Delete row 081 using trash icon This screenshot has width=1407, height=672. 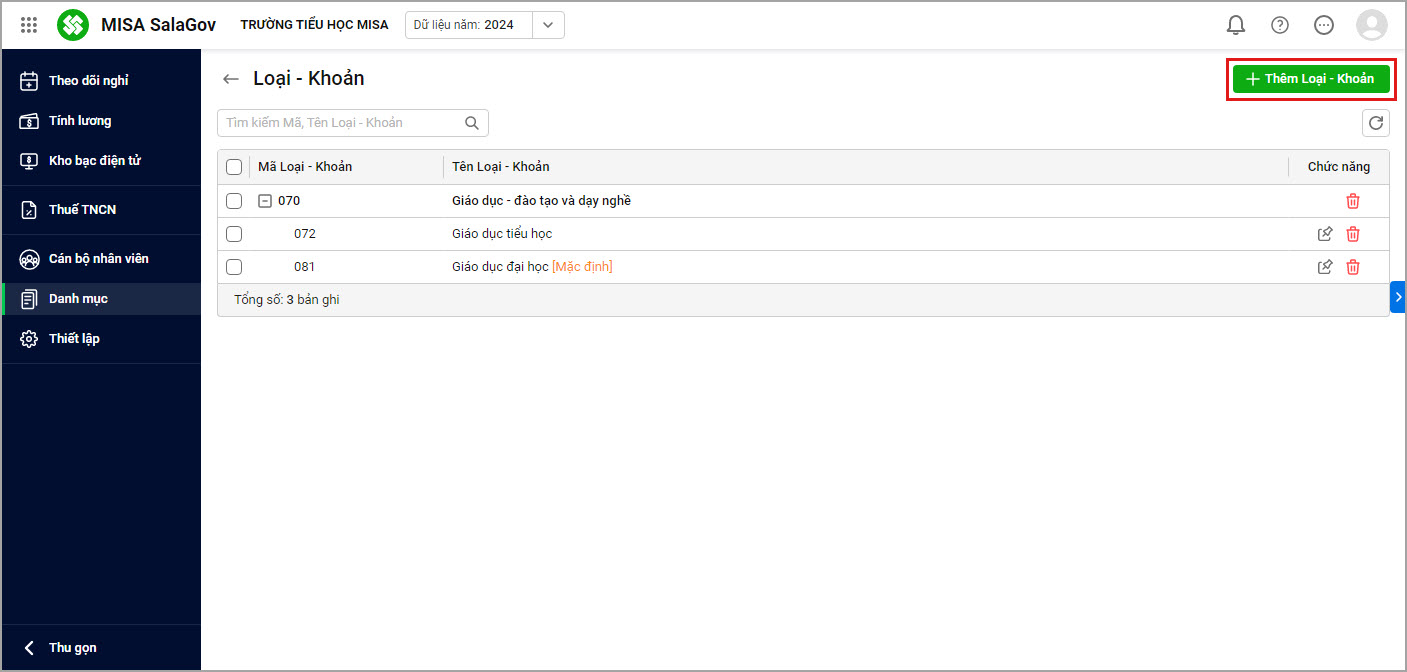tap(1353, 267)
